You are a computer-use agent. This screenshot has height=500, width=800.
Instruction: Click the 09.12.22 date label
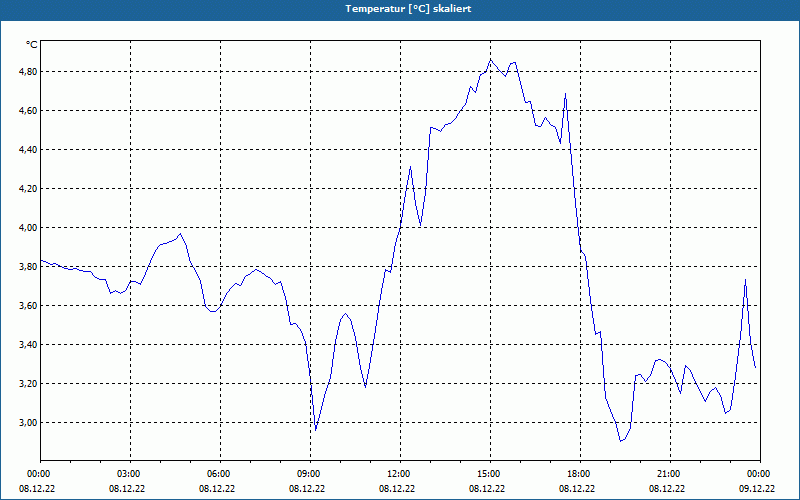tap(757, 489)
